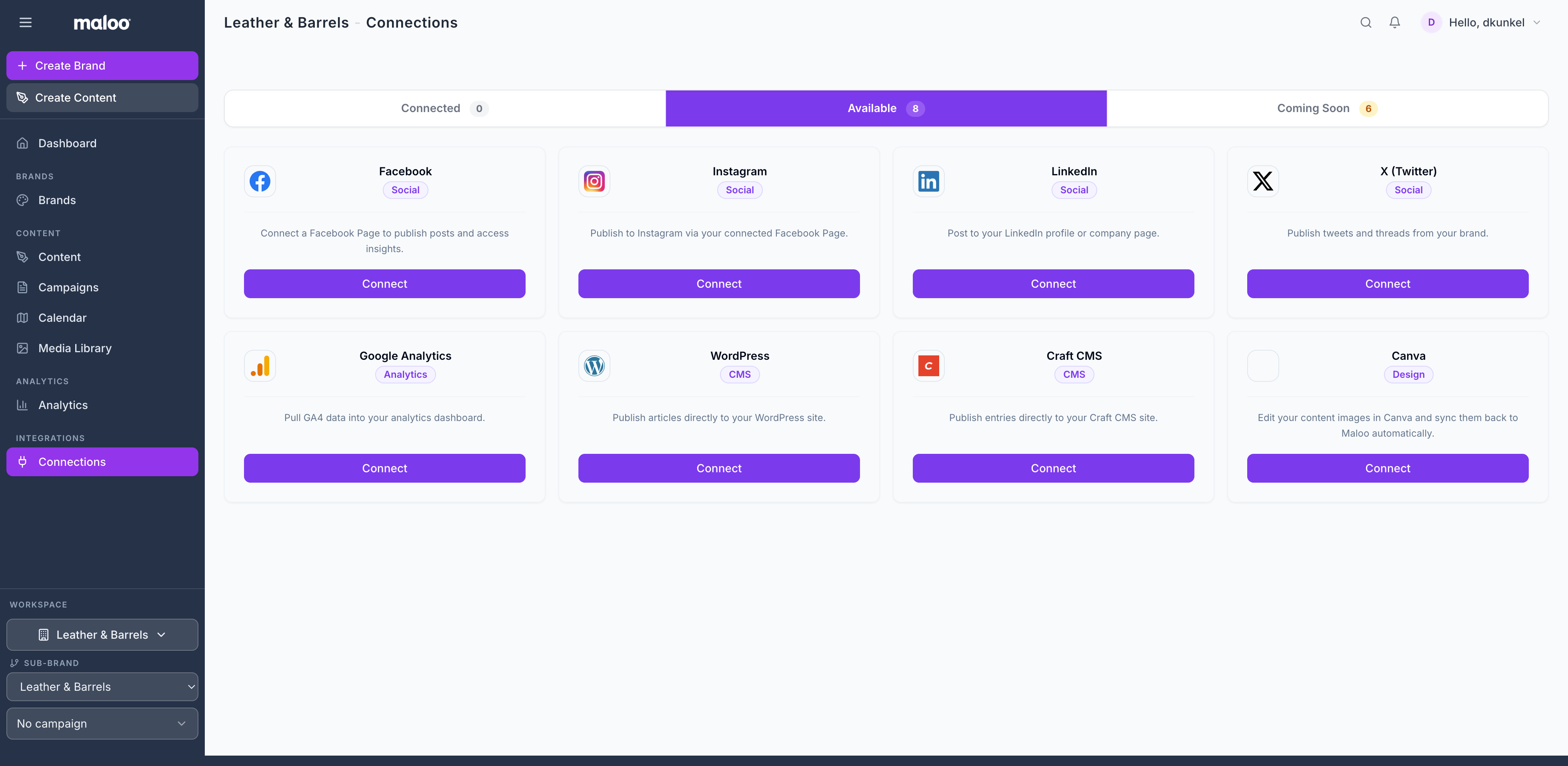Click the CMS tag on WordPress card

[x=740, y=375]
